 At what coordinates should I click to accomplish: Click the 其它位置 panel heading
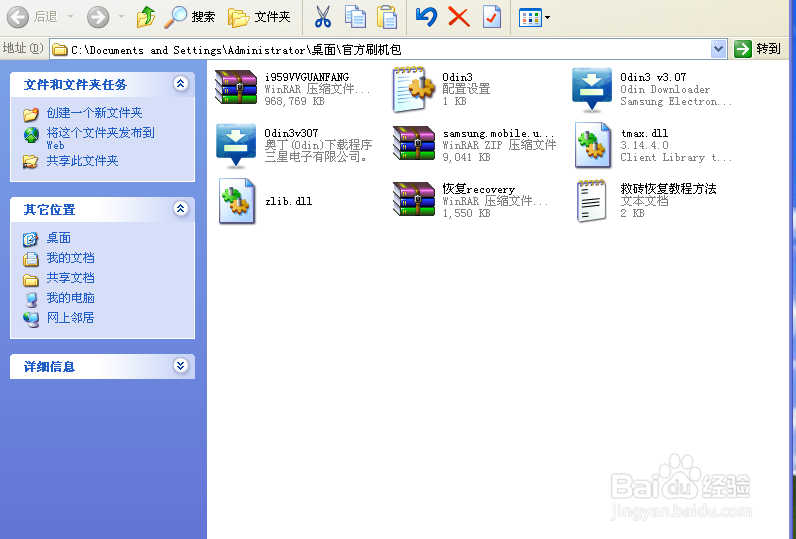tap(49, 210)
